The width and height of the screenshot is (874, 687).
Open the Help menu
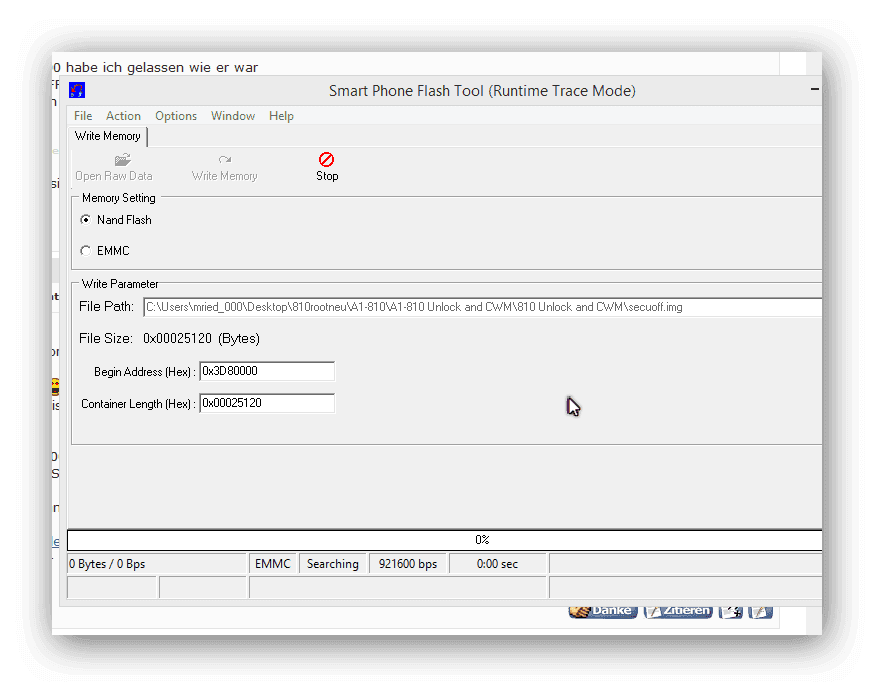pos(281,116)
